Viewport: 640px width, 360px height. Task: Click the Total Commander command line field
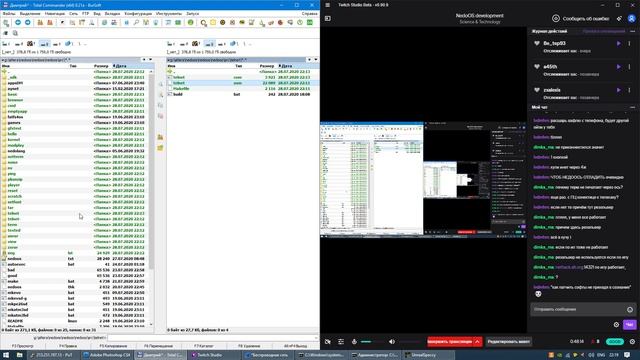tap(212, 338)
